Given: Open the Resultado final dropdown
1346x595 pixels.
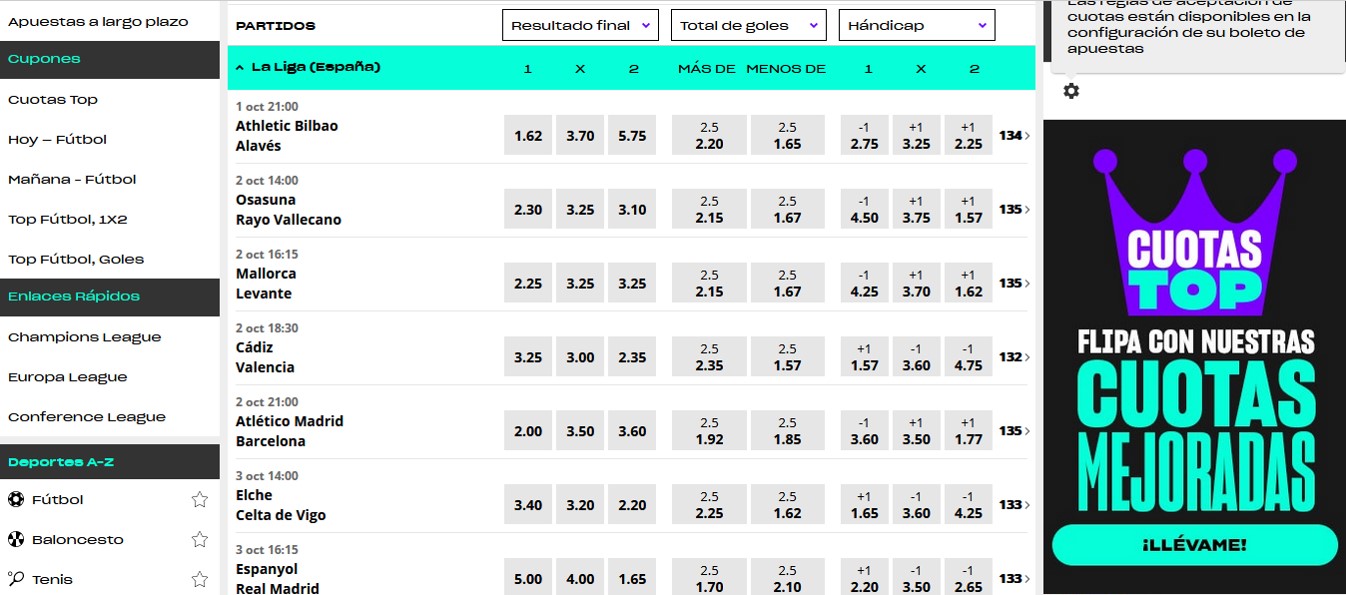Looking at the screenshot, I should tap(580, 26).
